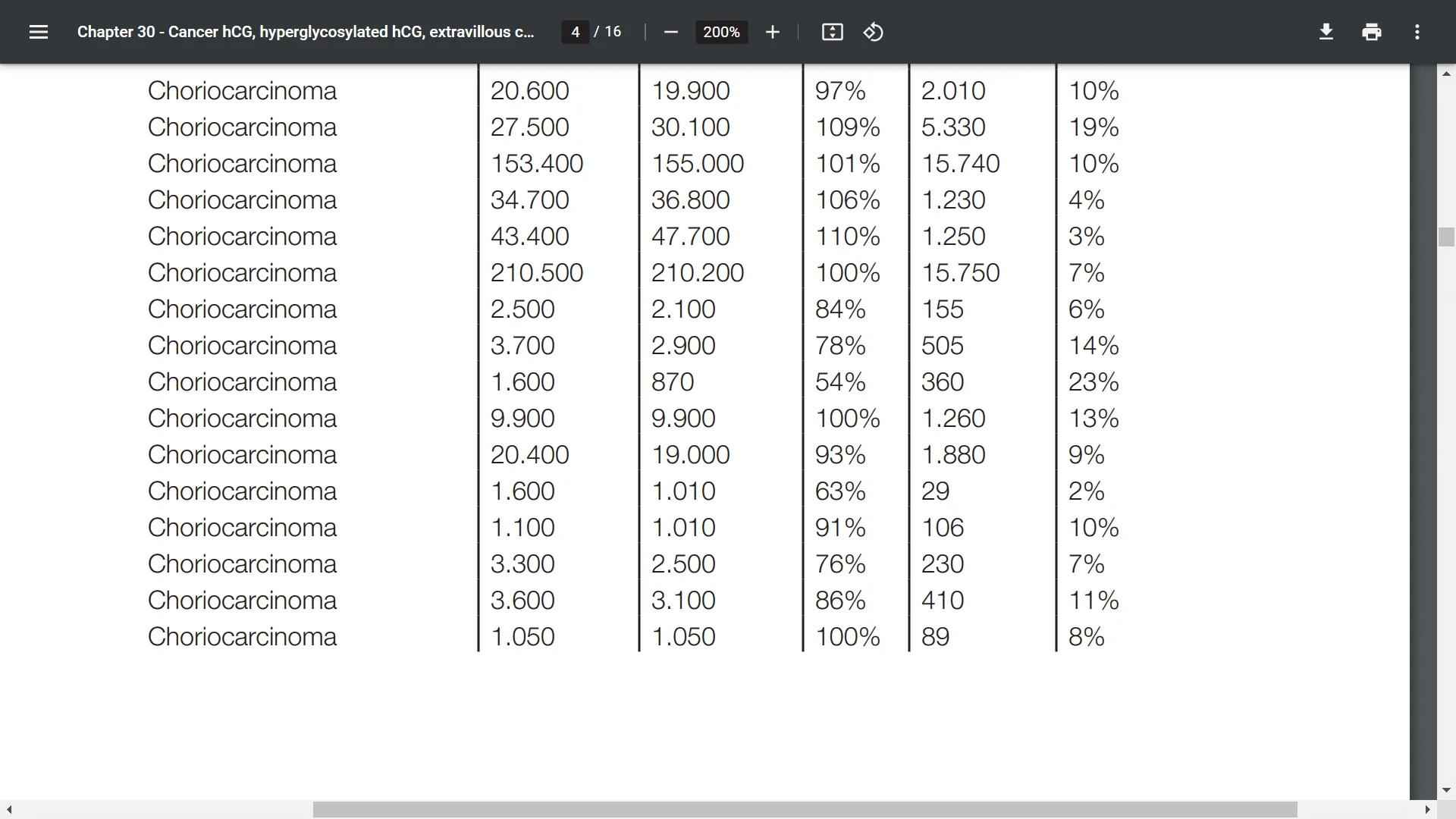Click the cell showing 13%

(1094, 418)
